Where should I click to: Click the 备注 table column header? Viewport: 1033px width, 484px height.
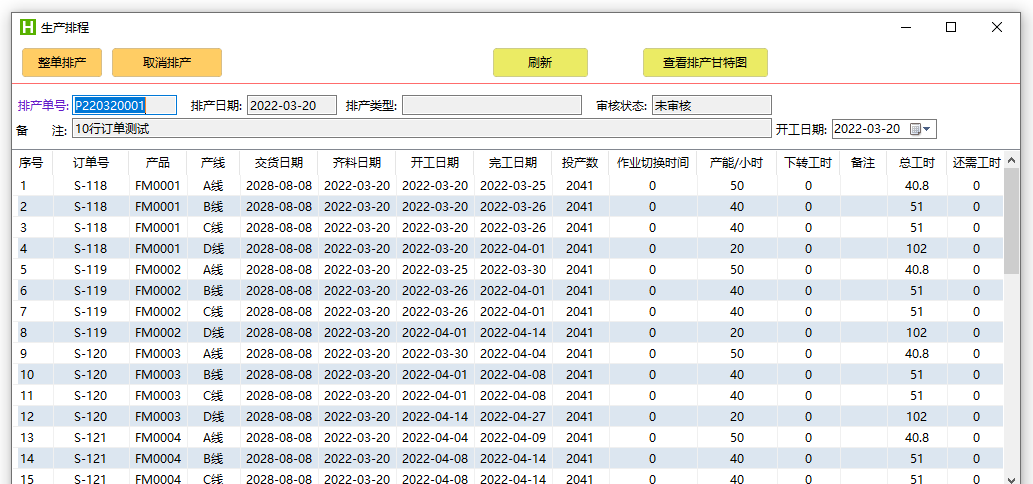[x=863, y=163]
